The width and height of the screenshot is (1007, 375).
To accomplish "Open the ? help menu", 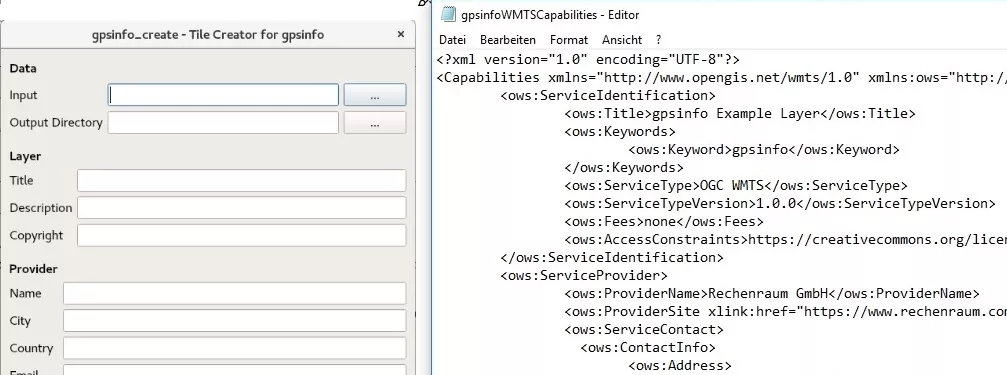I will tap(658, 40).
